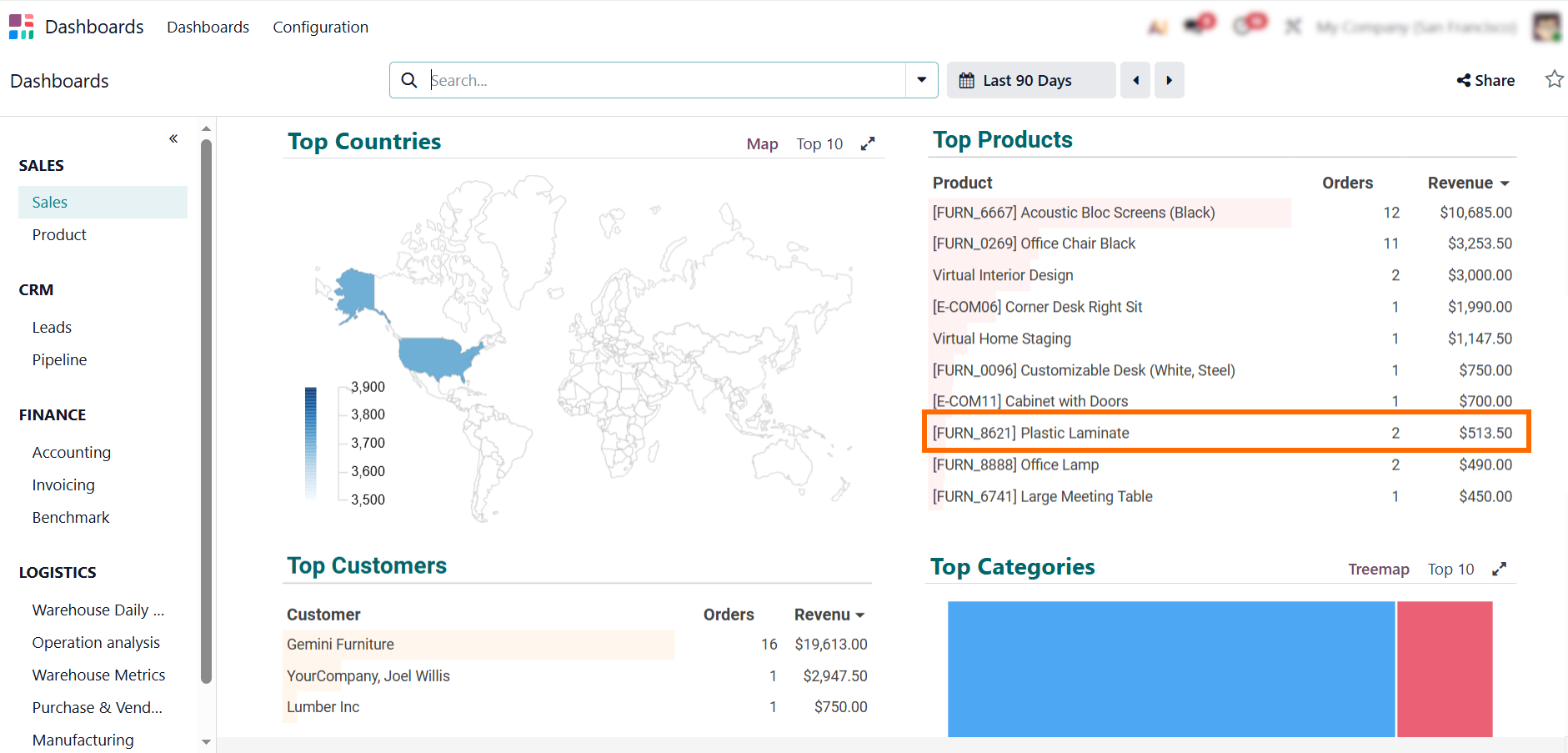Open the search options dropdown arrow

[921, 80]
